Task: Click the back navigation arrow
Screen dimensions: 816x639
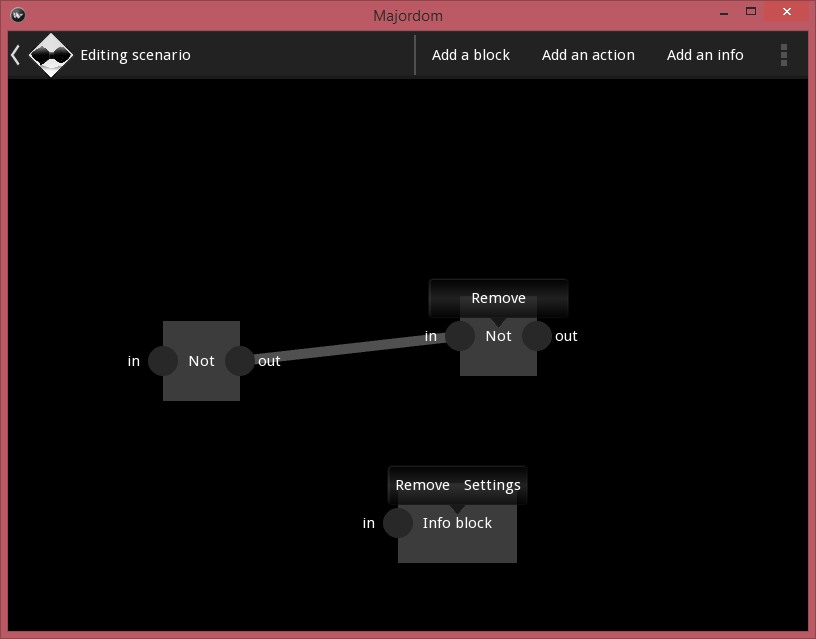Action: [x=13, y=55]
